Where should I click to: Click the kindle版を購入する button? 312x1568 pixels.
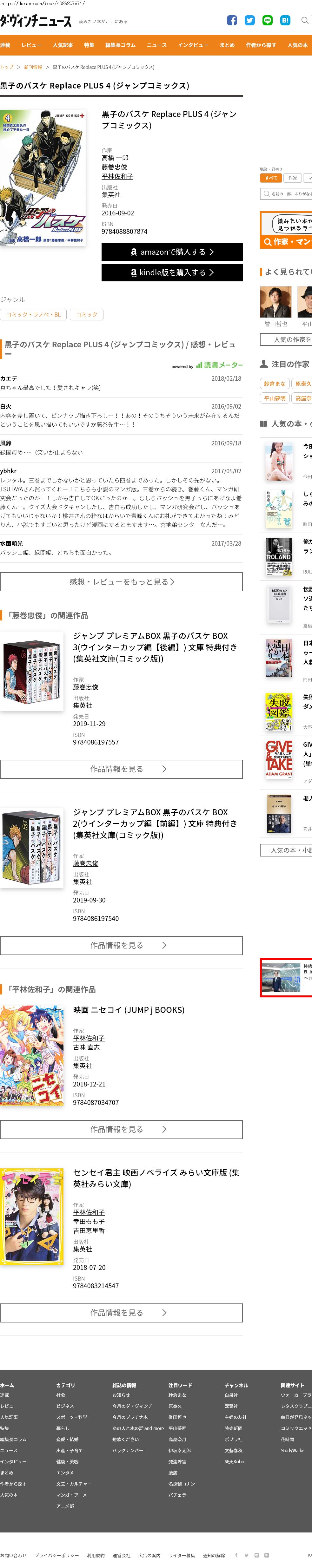pyautogui.click(x=172, y=272)
